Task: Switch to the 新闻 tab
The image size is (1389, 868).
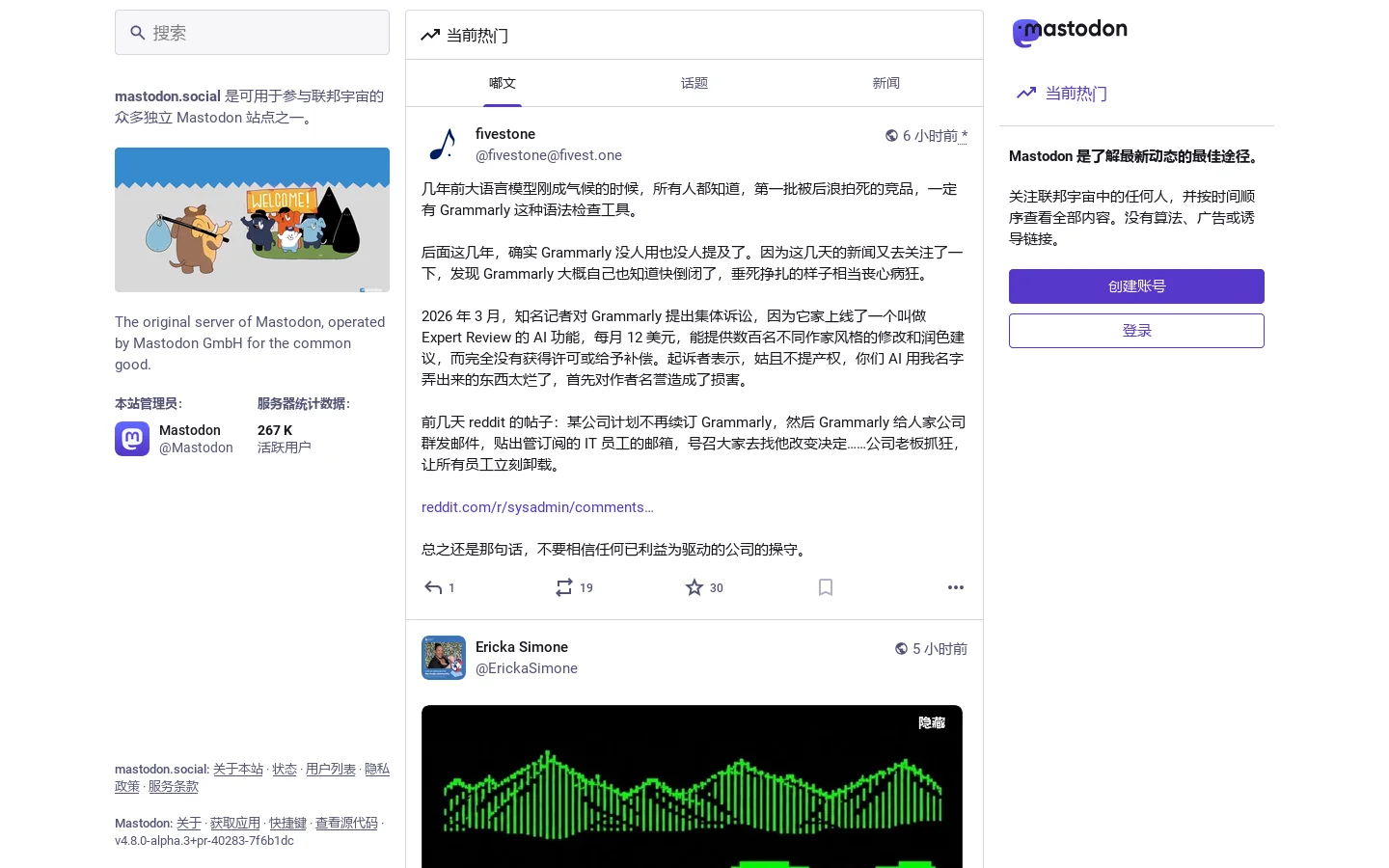Action: click(886, 83)
